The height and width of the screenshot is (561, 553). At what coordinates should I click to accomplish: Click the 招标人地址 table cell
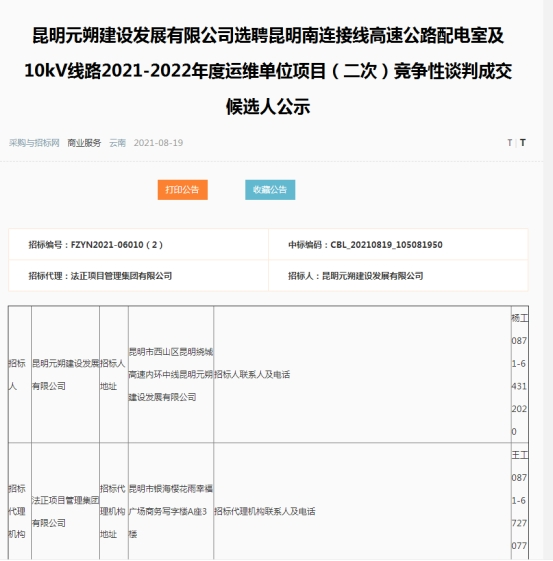pos(114,374)
